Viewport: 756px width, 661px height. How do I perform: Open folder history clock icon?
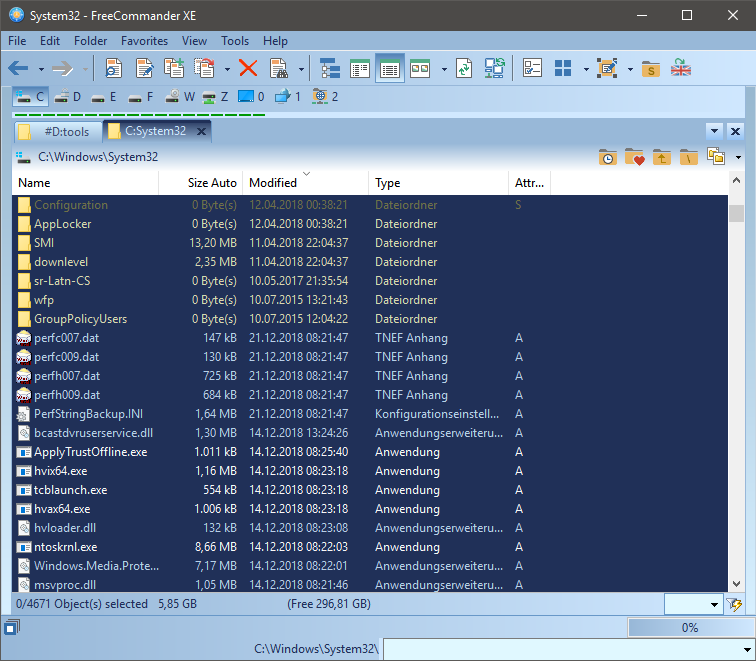(x=608, y=157)
